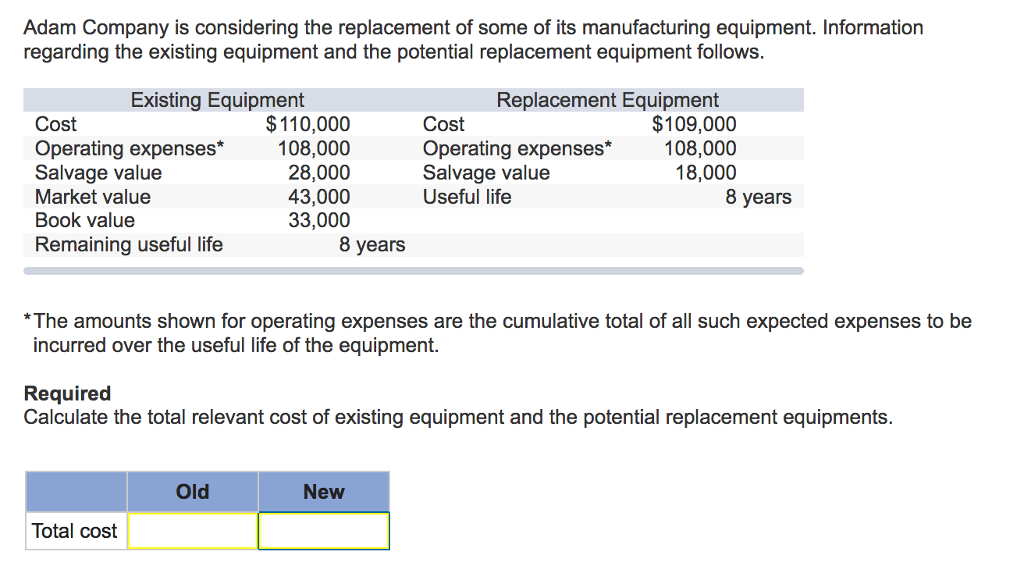
Task: Select the 'New' column header
Action: (324, 491)
